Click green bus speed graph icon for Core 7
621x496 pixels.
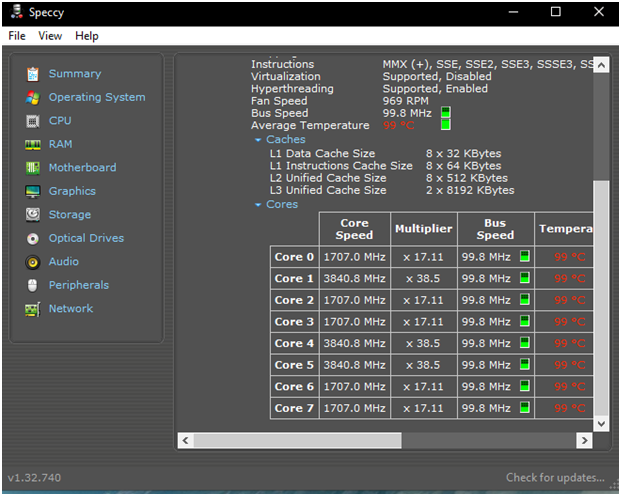[524, 408]
